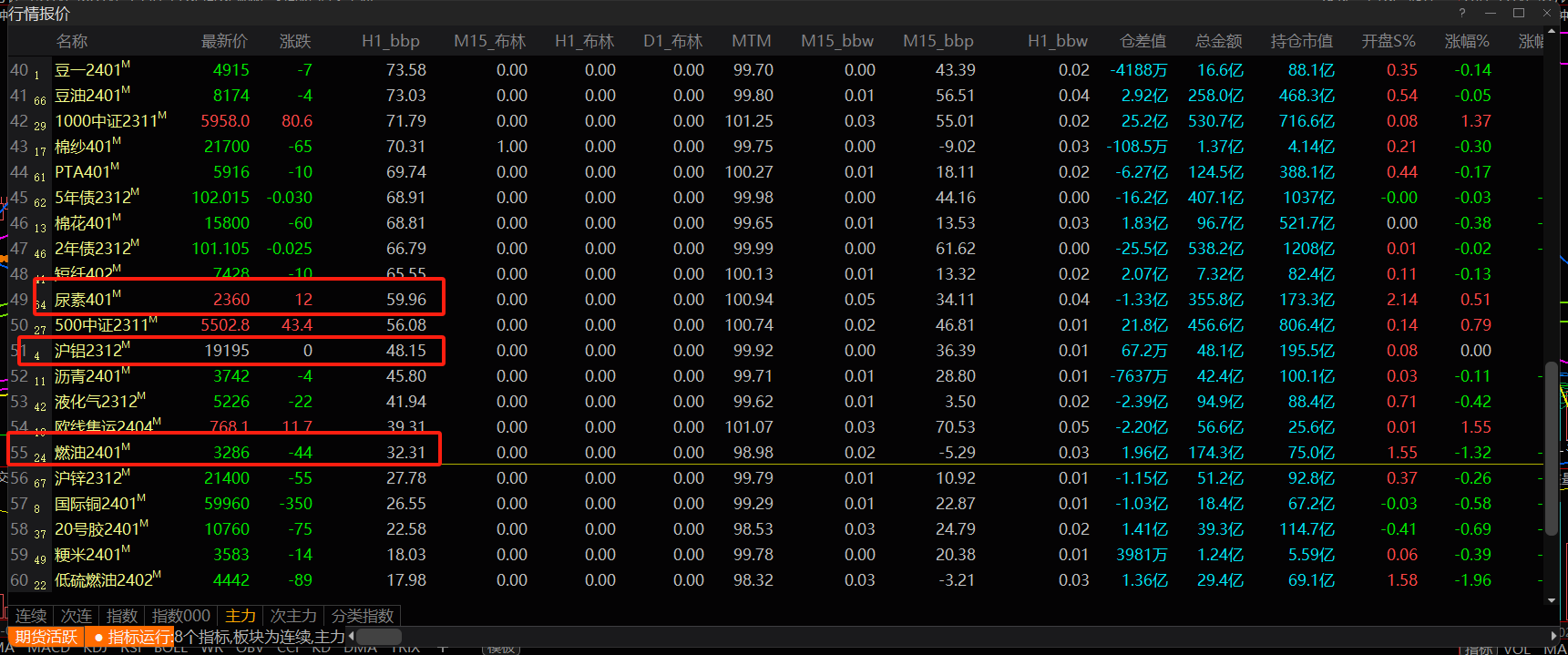Screen dimensions: 1568x655
Task: Click the vertical scrollbar thumb
Action: [1552, 446]
